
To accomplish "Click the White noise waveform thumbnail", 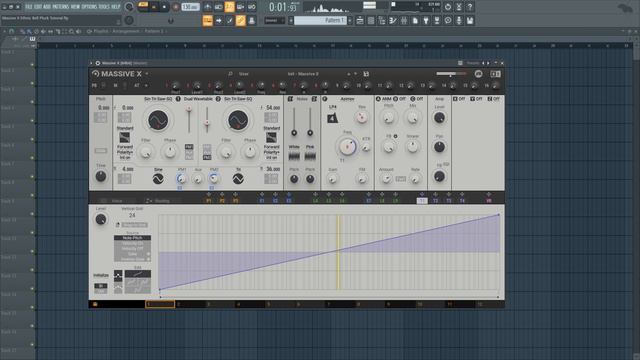I will point(294,156).
